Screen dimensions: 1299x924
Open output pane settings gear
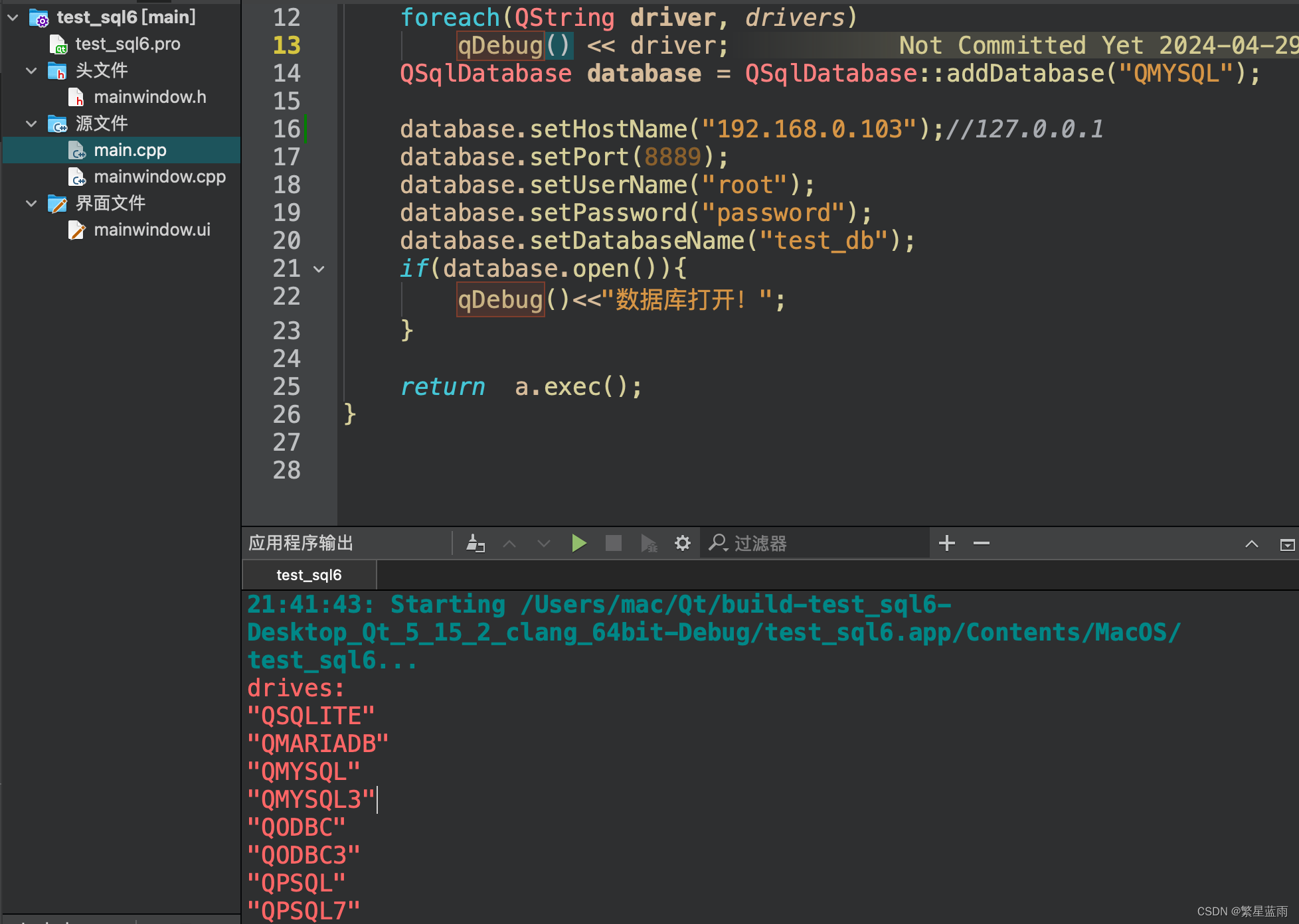pyautogui.click(x=683, y=544)
